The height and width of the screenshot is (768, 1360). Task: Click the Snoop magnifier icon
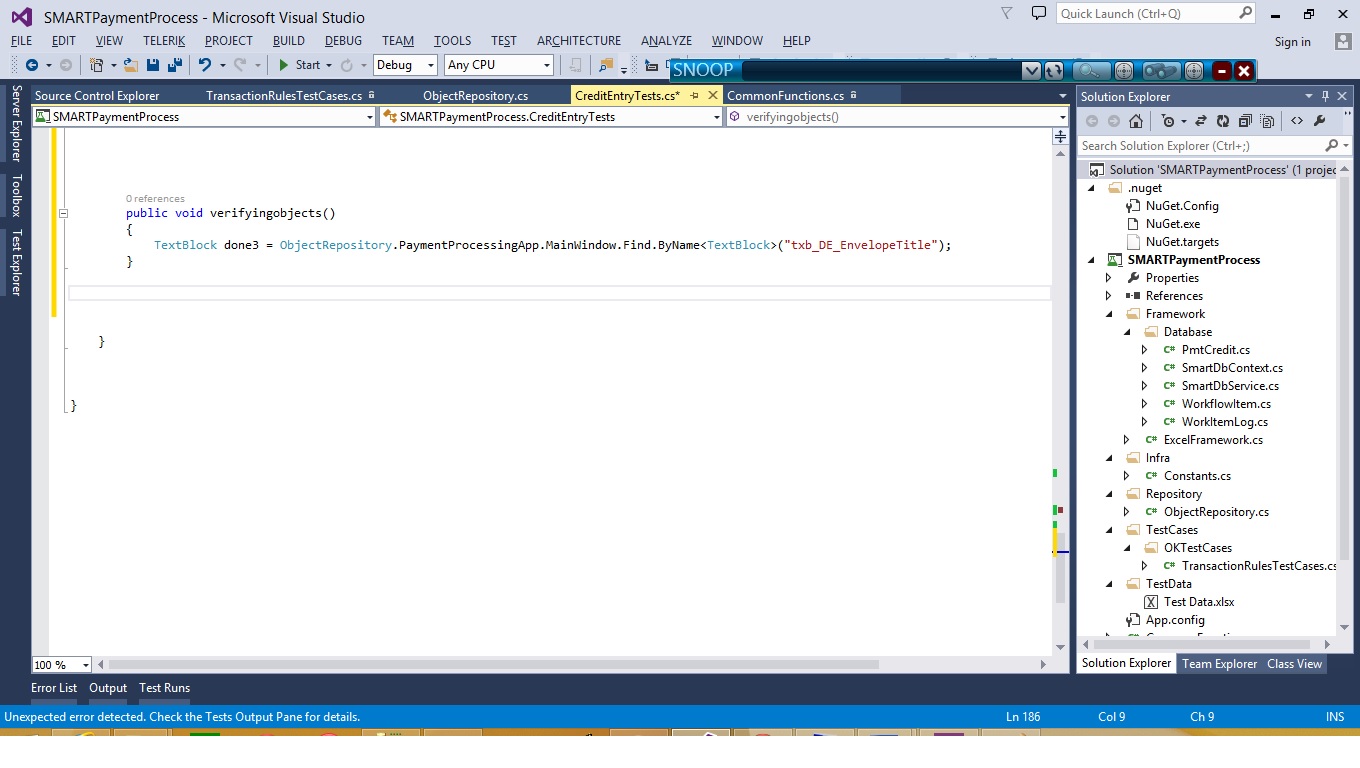(1091, 71)
